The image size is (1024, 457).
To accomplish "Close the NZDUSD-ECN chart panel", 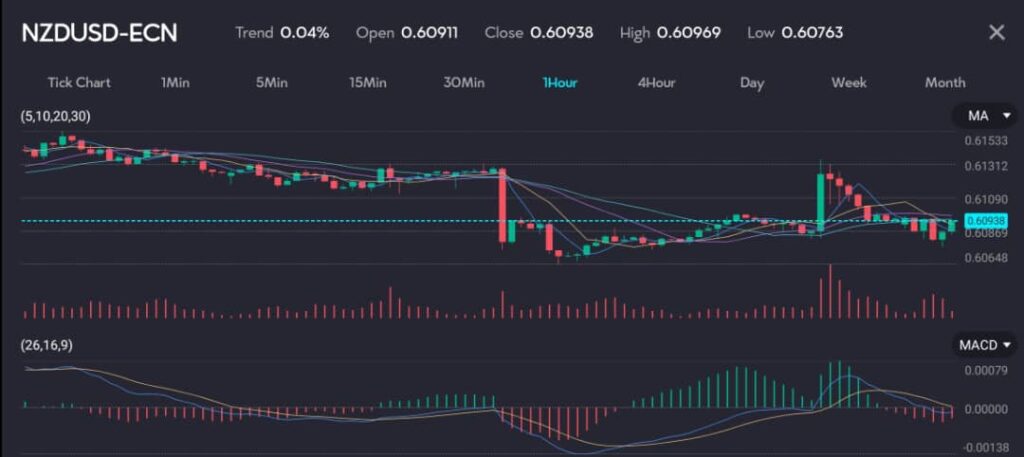I will click(x=996, y=32).
